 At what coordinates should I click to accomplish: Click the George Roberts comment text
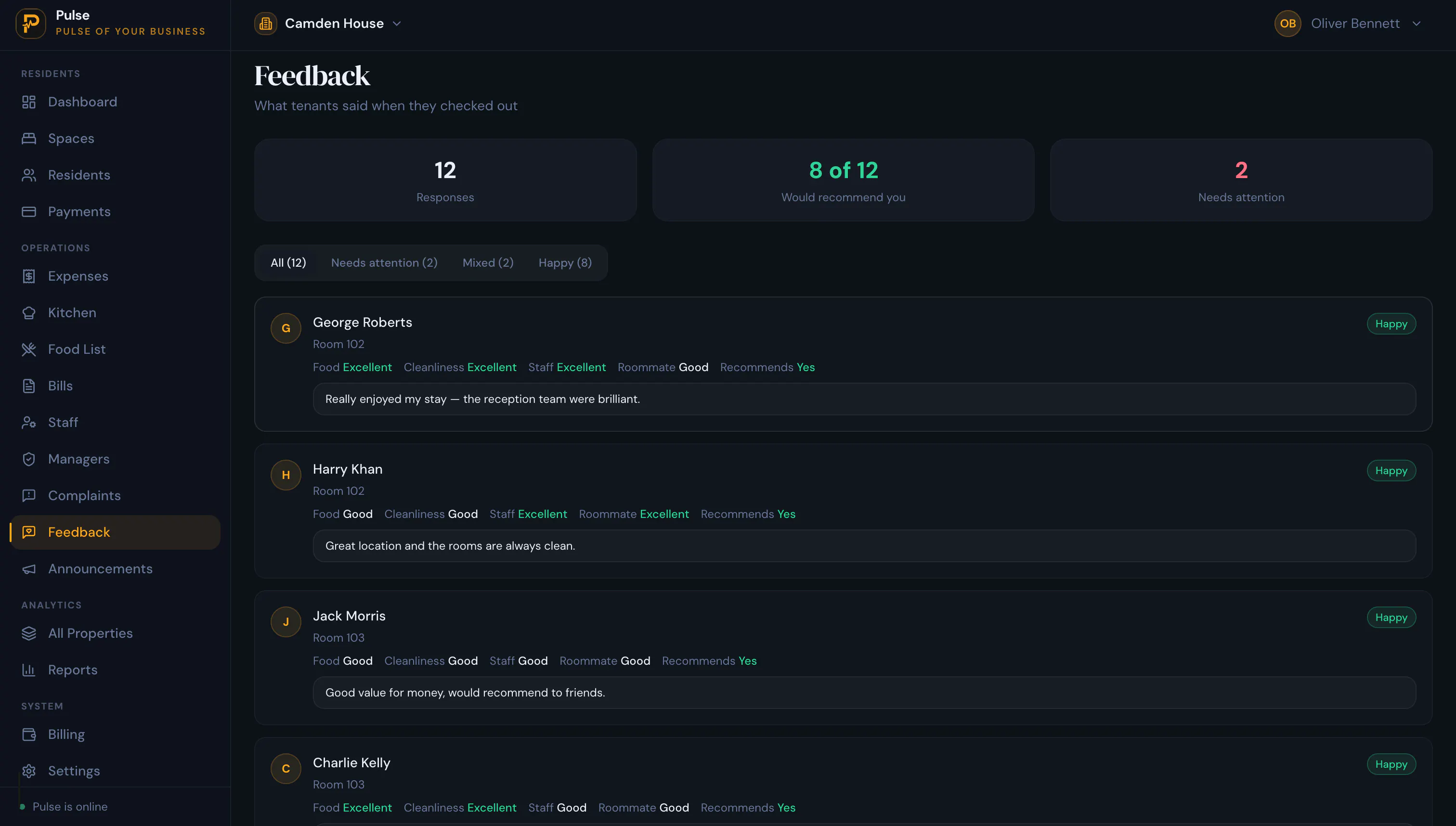(x=483, y=399)
